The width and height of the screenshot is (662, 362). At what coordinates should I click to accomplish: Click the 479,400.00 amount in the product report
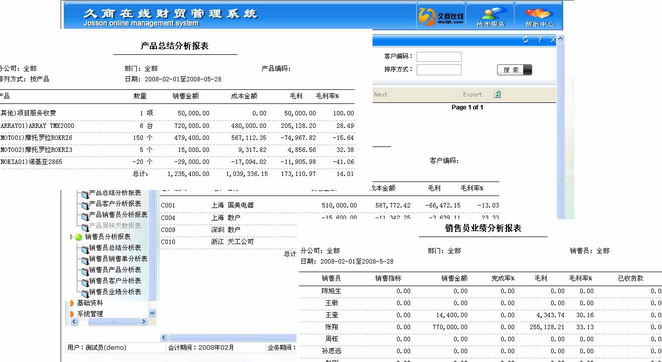click(192, 138)
